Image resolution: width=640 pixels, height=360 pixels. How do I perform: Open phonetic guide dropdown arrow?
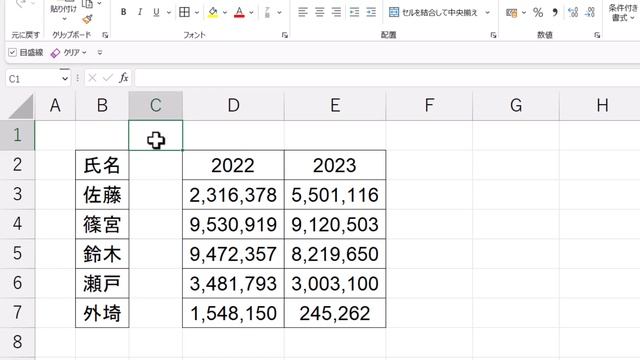279,13
